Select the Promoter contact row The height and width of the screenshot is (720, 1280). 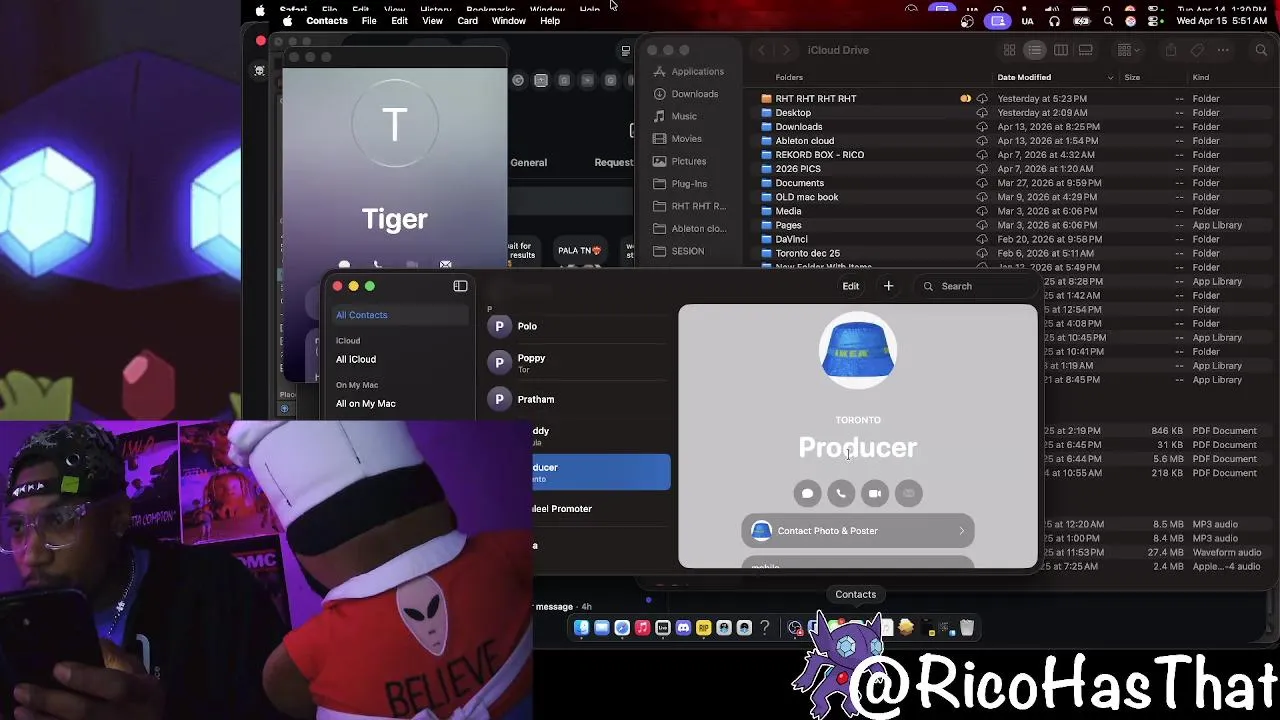[601, 509]
